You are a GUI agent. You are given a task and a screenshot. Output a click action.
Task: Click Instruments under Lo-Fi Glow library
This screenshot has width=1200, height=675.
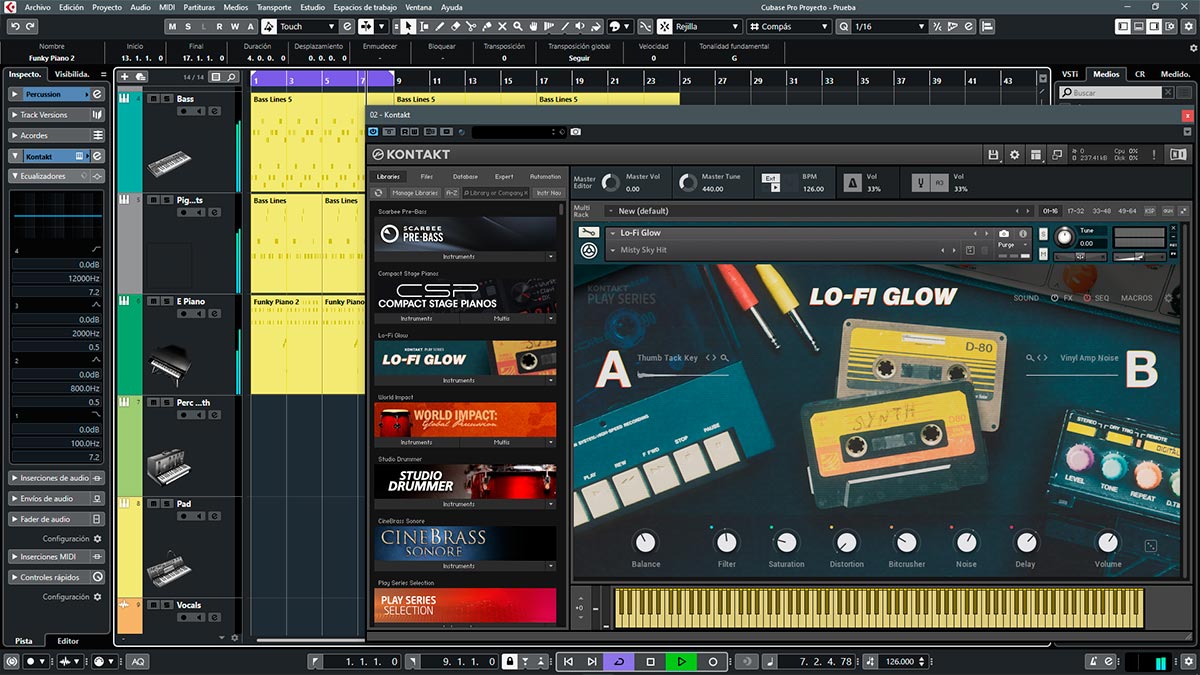click(x=459, y=380)
